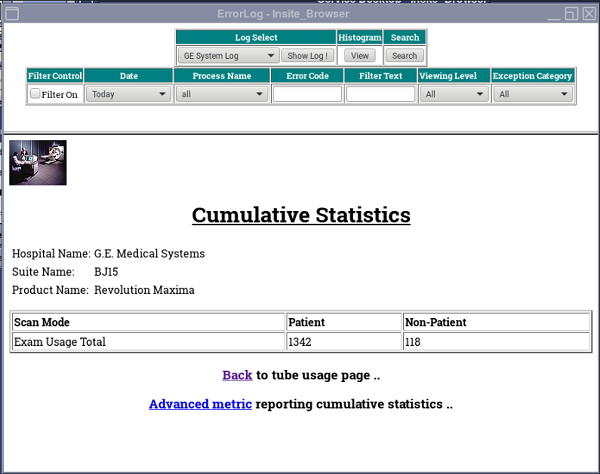Viewport: 600px width, 474px height.
Task: Minimize the ErrorLog Insite_Browser window
Action: 553,14
